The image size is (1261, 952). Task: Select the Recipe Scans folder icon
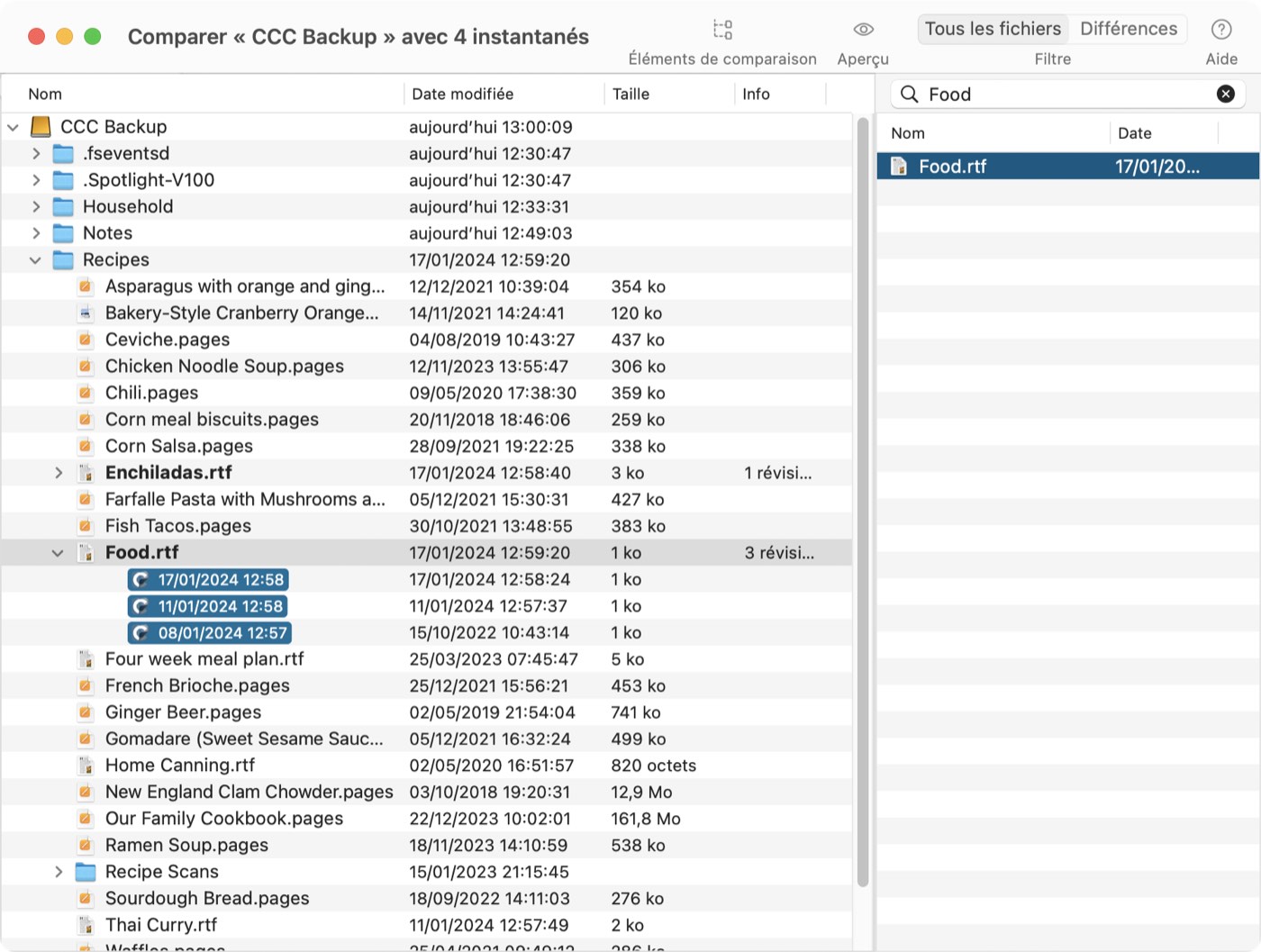(x=86, y=872)
